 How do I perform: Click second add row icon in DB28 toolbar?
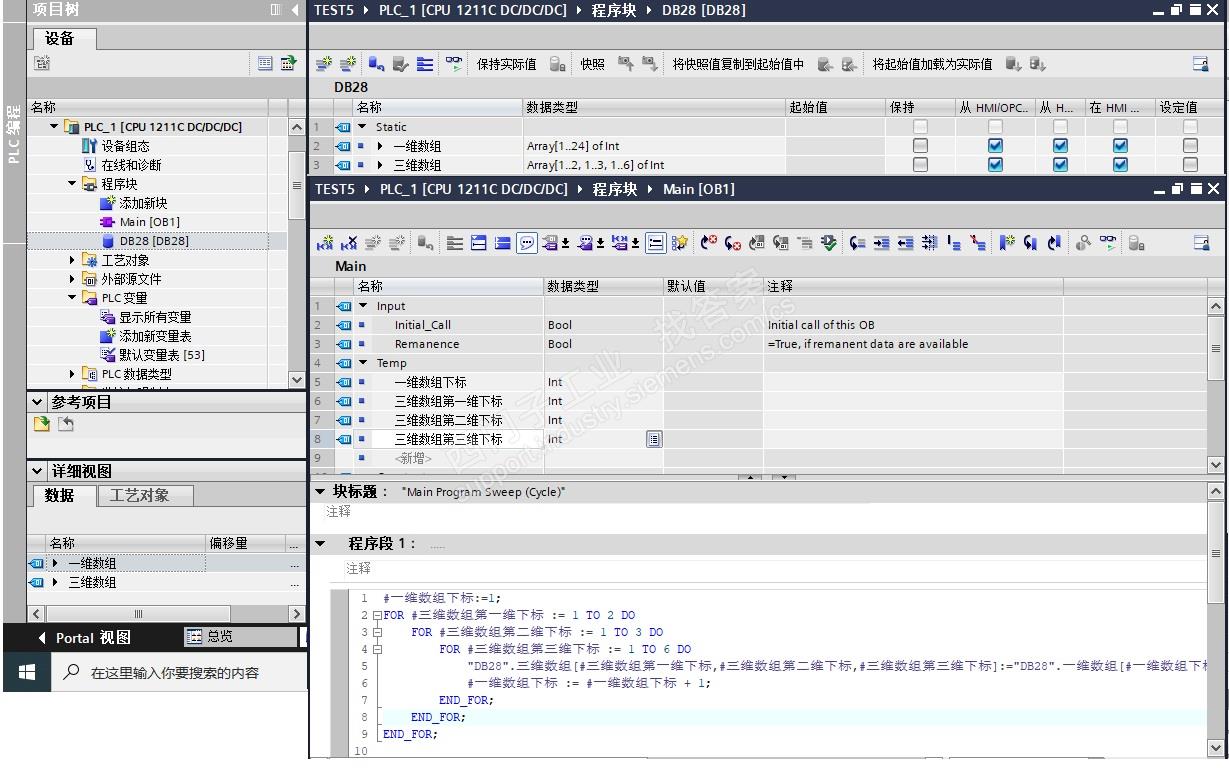[x=346, y=64]
